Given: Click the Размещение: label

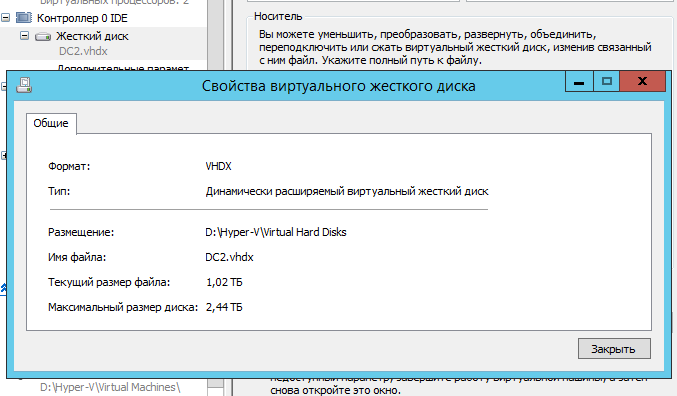Looking at the screenshot, I should [81, 232].
